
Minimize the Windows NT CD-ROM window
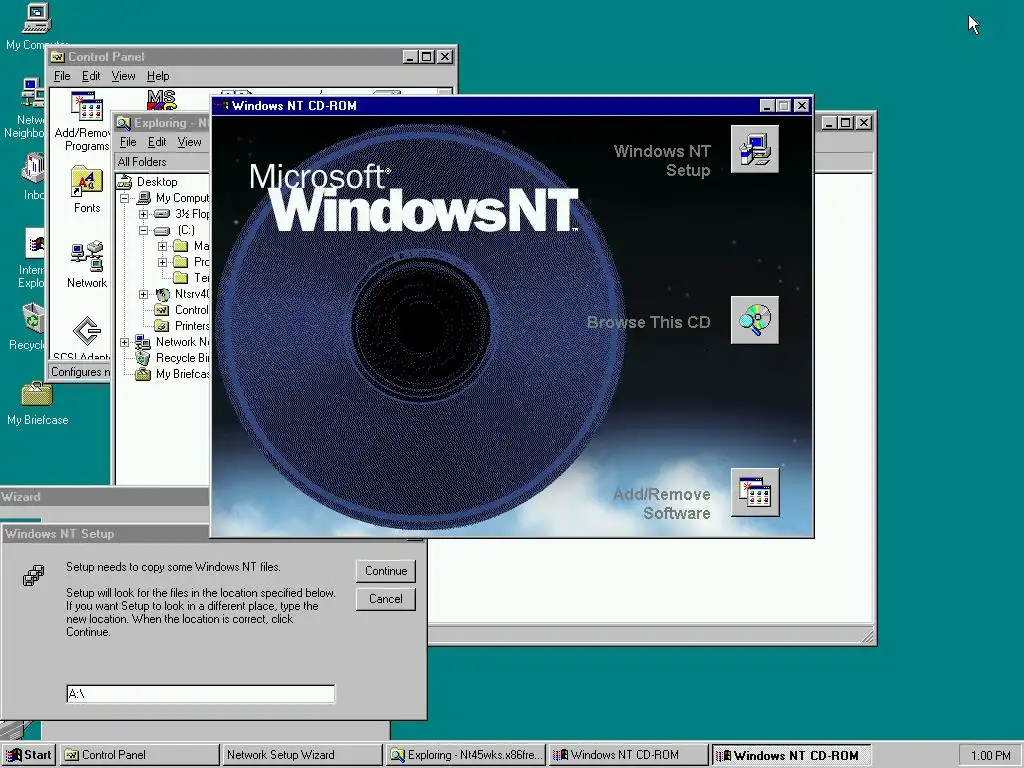coord(767,106)
